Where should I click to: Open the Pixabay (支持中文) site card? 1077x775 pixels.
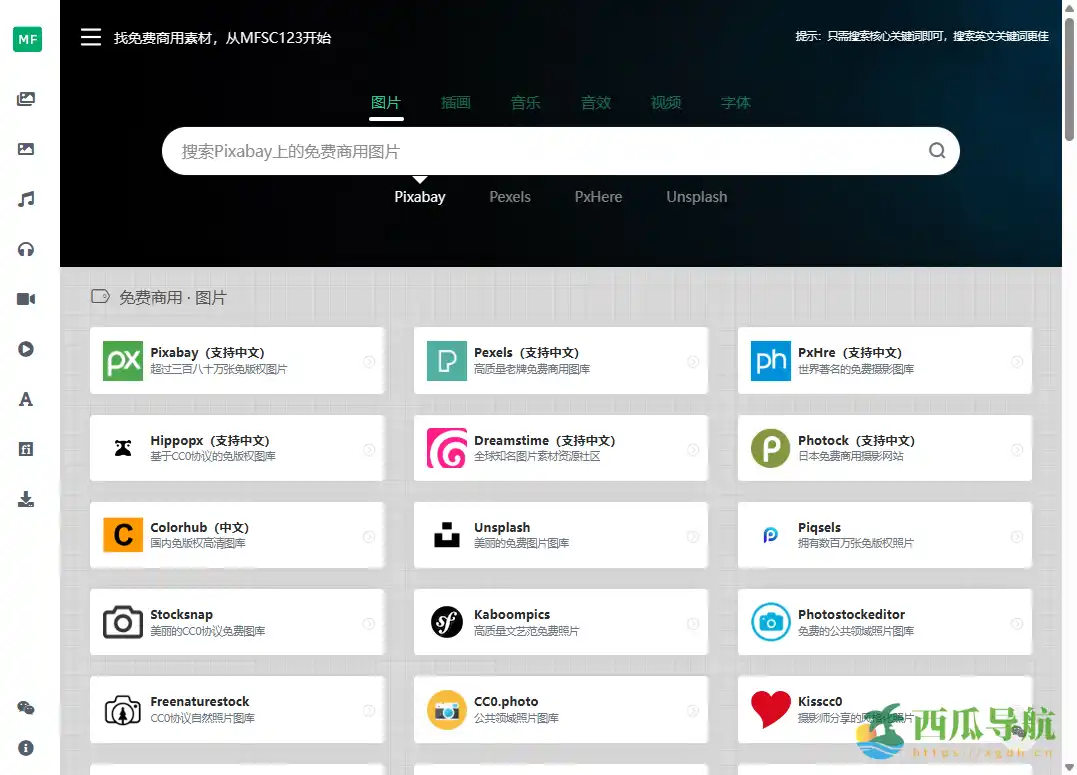[236, 360]
